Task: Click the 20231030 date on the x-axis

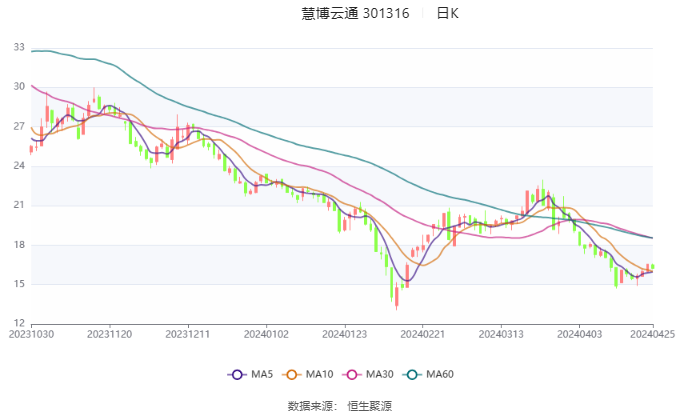Action: (x=32, y=333)
